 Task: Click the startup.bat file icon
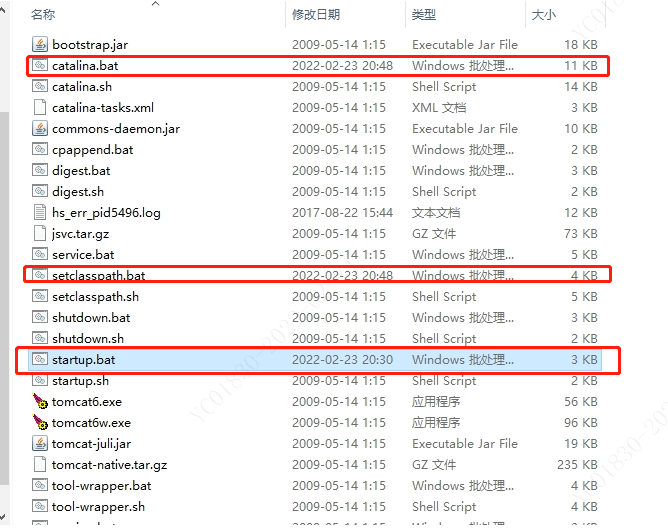pos(40,359)
